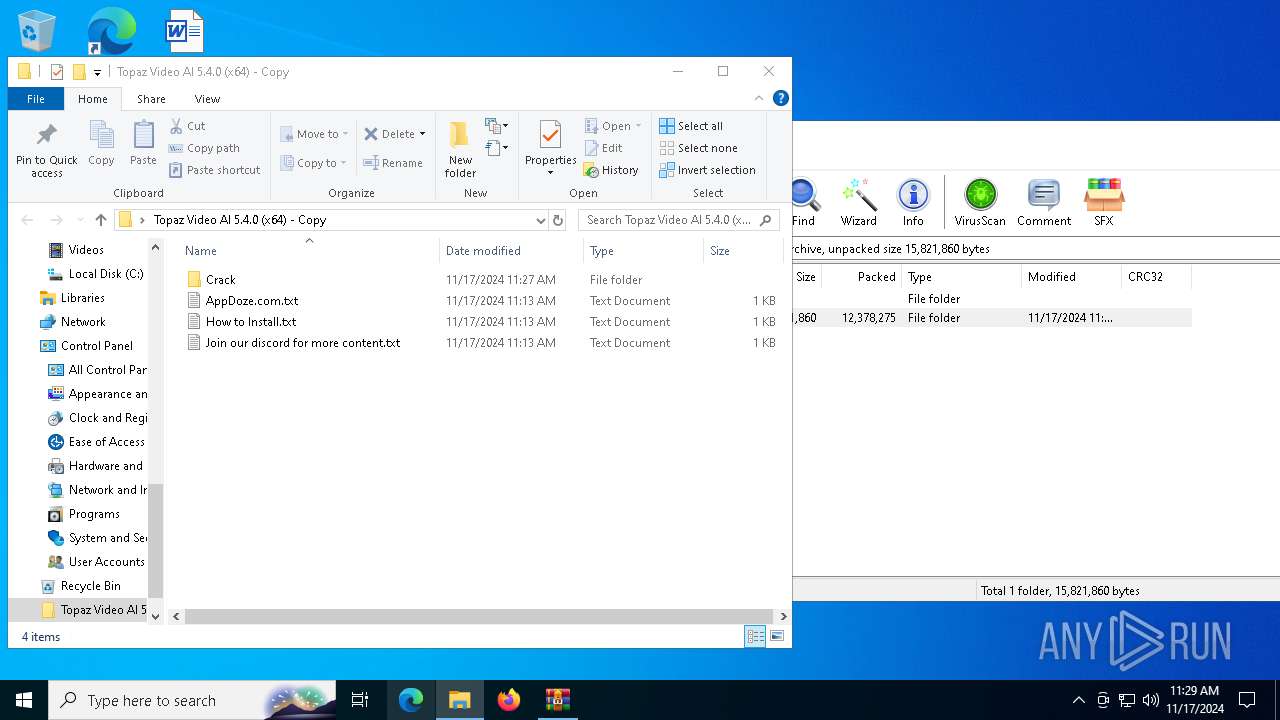Select How to Install.txt file
Viewport: 1280px width, 720px height.
250,322
